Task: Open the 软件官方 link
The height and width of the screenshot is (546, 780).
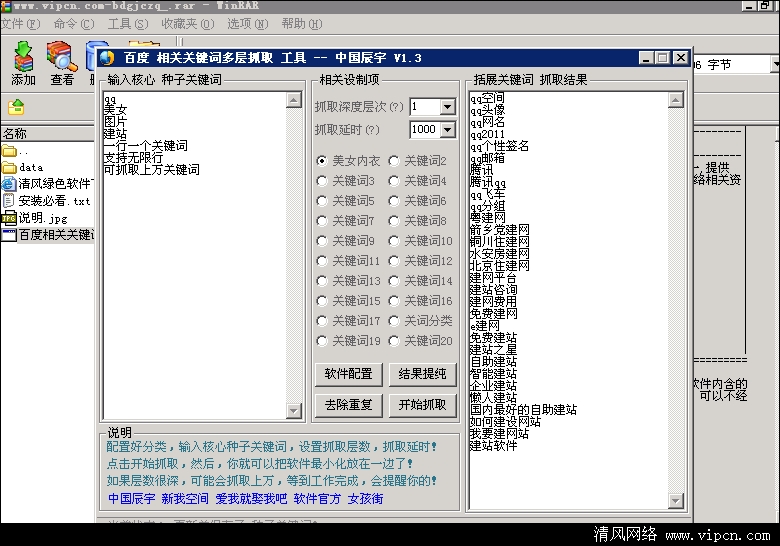Action: 317,499
